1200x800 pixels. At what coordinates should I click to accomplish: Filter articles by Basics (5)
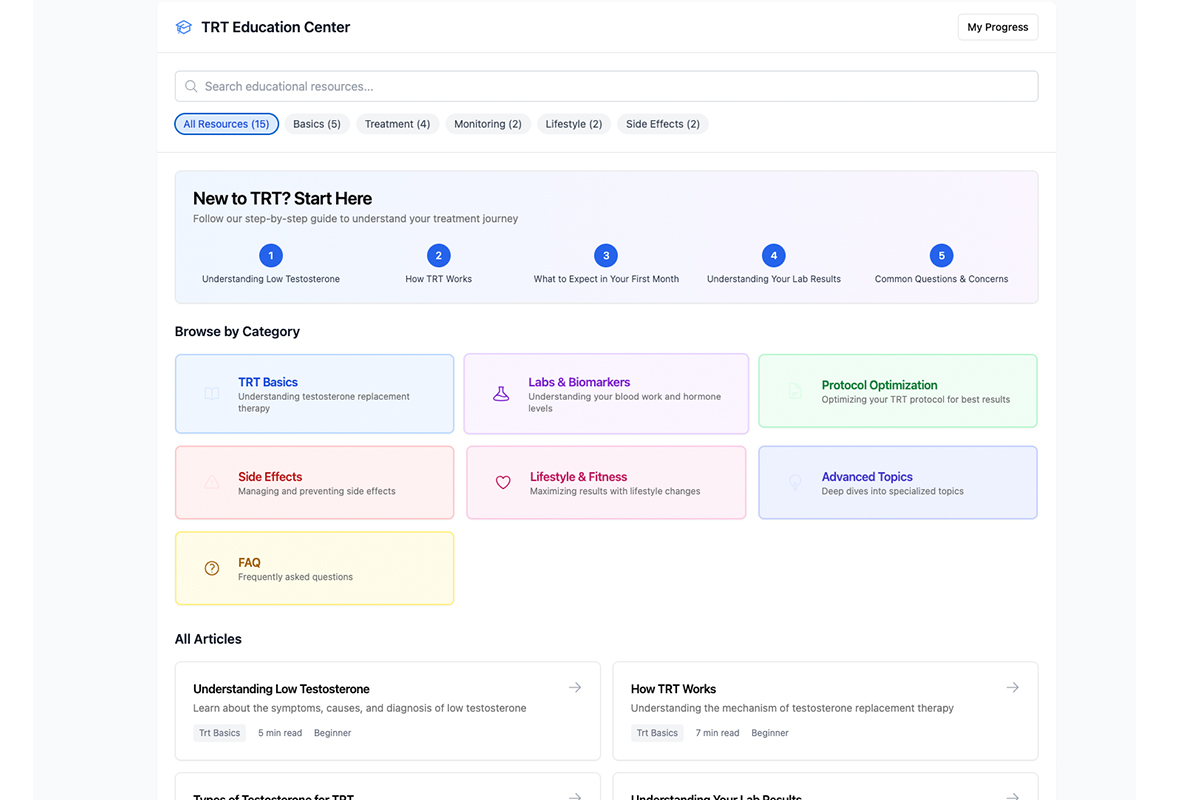316,123
